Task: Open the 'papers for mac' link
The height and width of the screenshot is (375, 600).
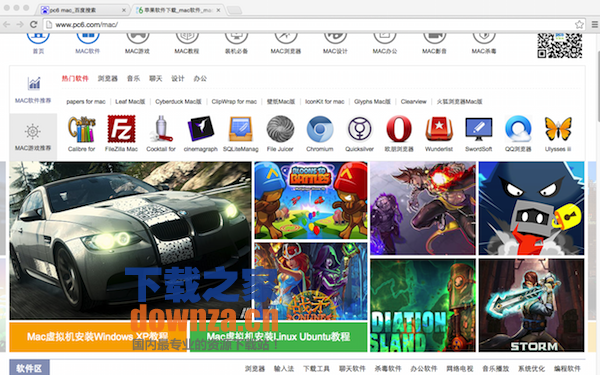Action: point(86,101)
